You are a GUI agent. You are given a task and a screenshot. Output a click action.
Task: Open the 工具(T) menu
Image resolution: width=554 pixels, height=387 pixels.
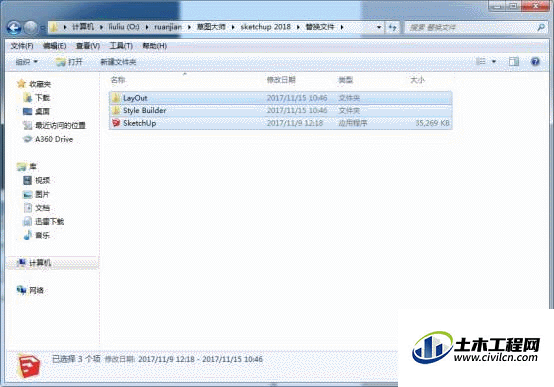coord(121,46)
